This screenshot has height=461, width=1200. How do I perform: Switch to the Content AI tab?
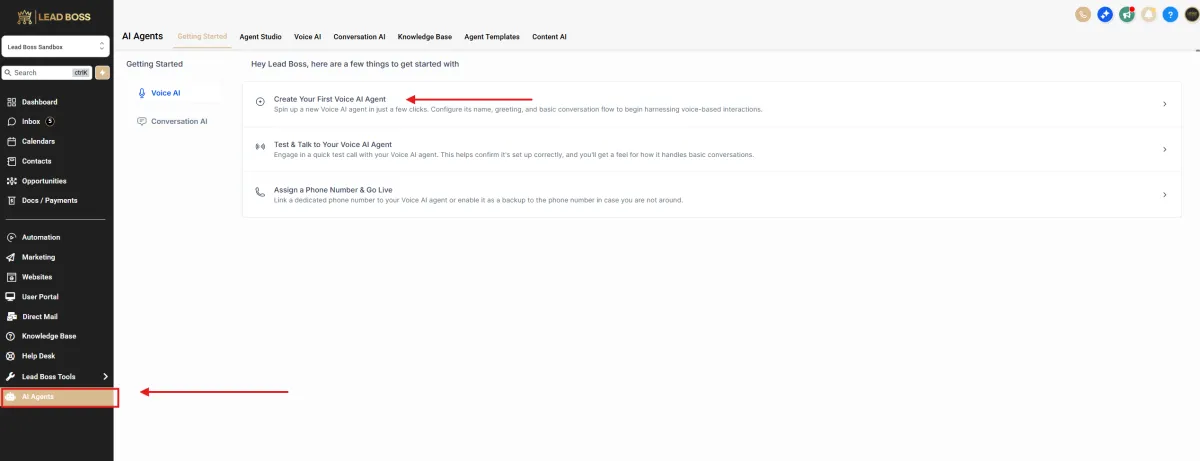coord(549,37)
